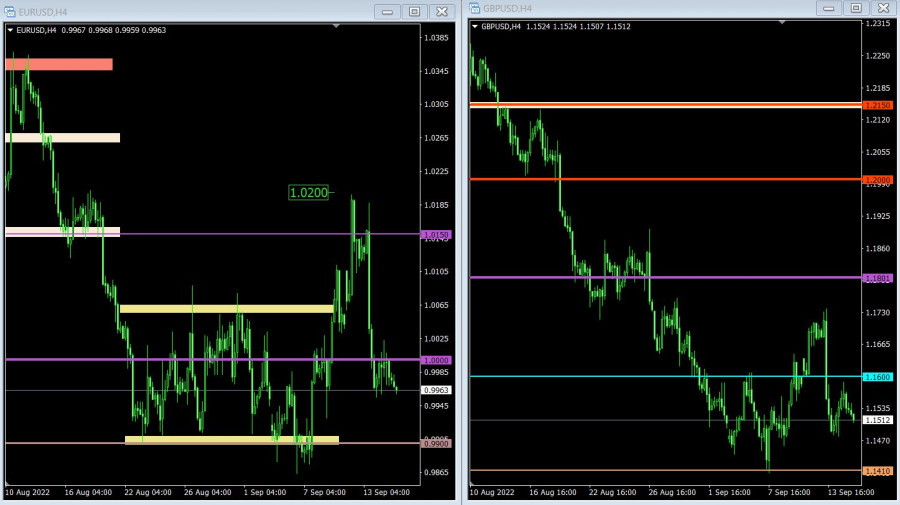Close the GBPUSD,H4 chart window
Viewport: 900px width, 505px height.
point(882,8)
